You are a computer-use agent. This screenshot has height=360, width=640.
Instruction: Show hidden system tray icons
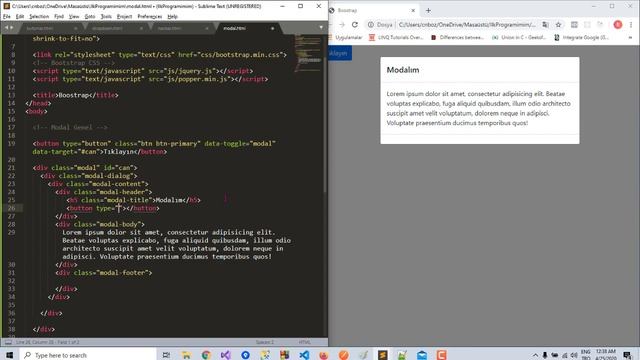(x=535, y=355)
